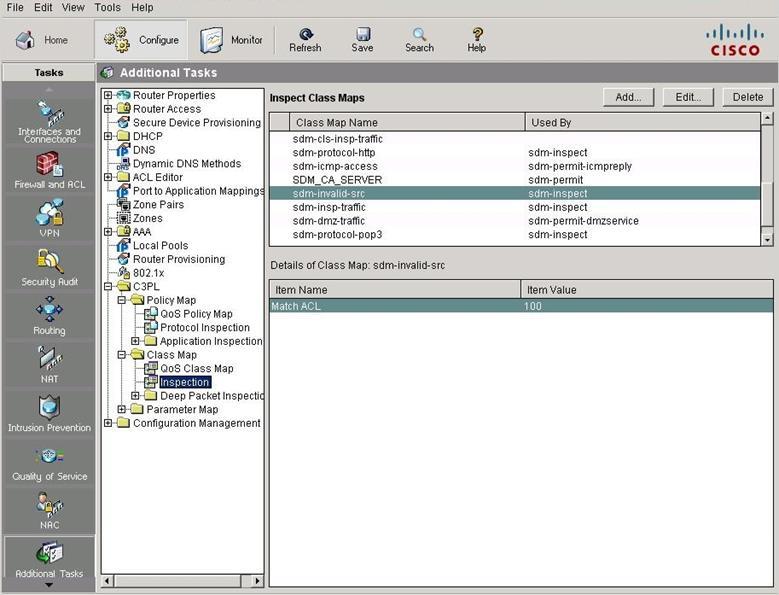Open the Routing task
The width and height of the screenshot is (779, 595).
tap(49, 316)
